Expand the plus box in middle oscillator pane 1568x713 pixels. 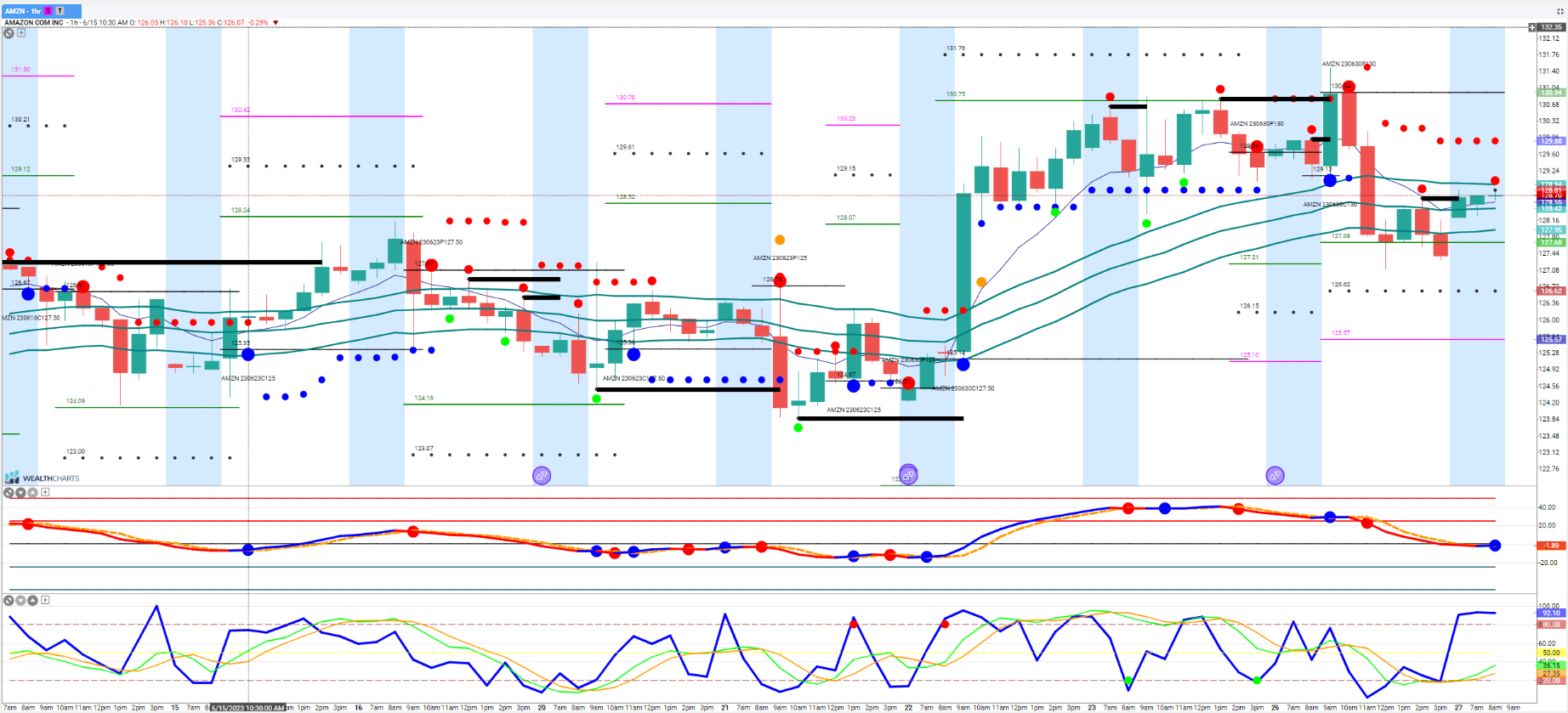[x=45, y=493]
